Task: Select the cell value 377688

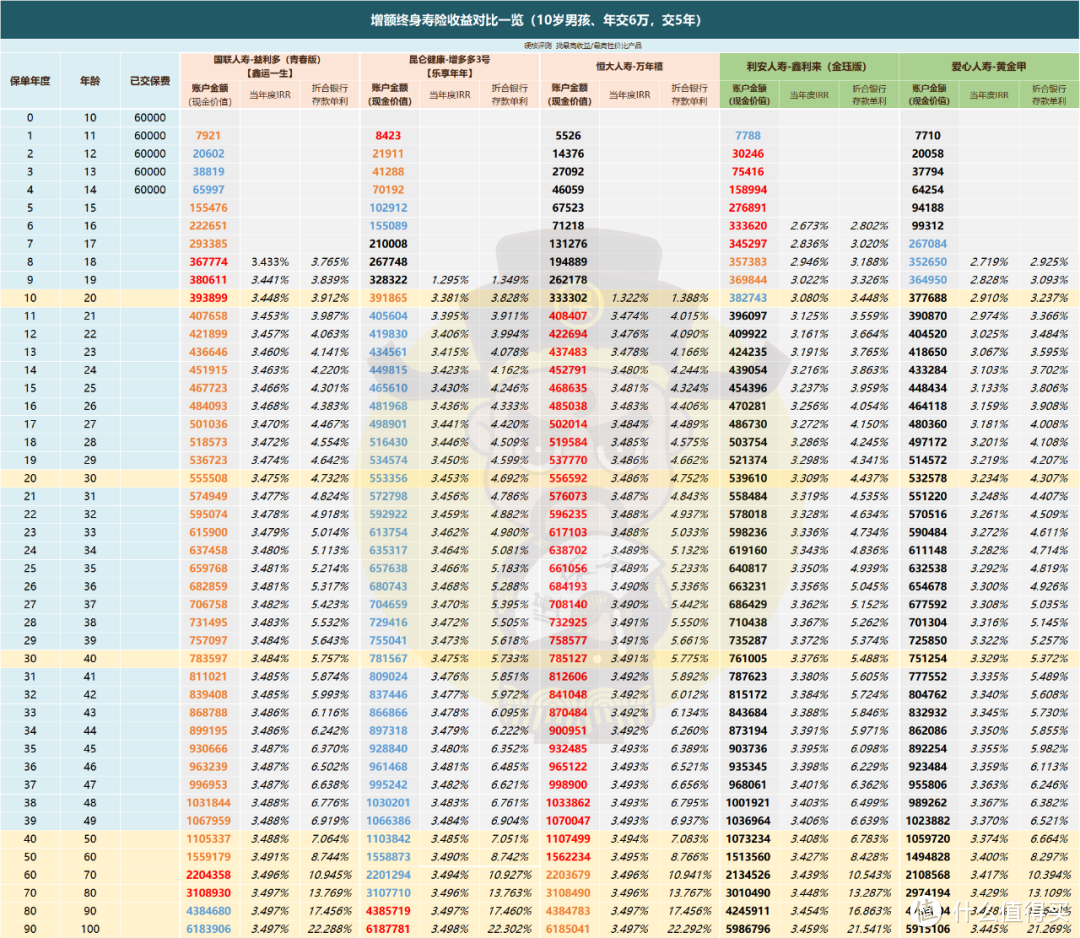Action: coord(927,298)
